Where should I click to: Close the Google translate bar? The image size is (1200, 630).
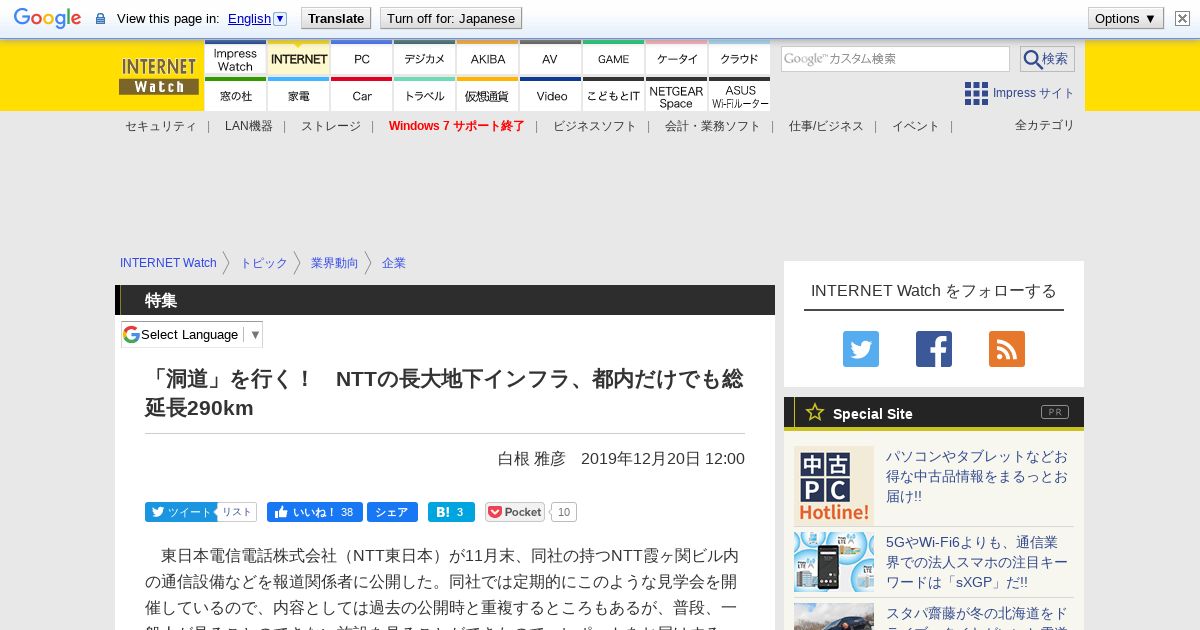(1182, 18)
